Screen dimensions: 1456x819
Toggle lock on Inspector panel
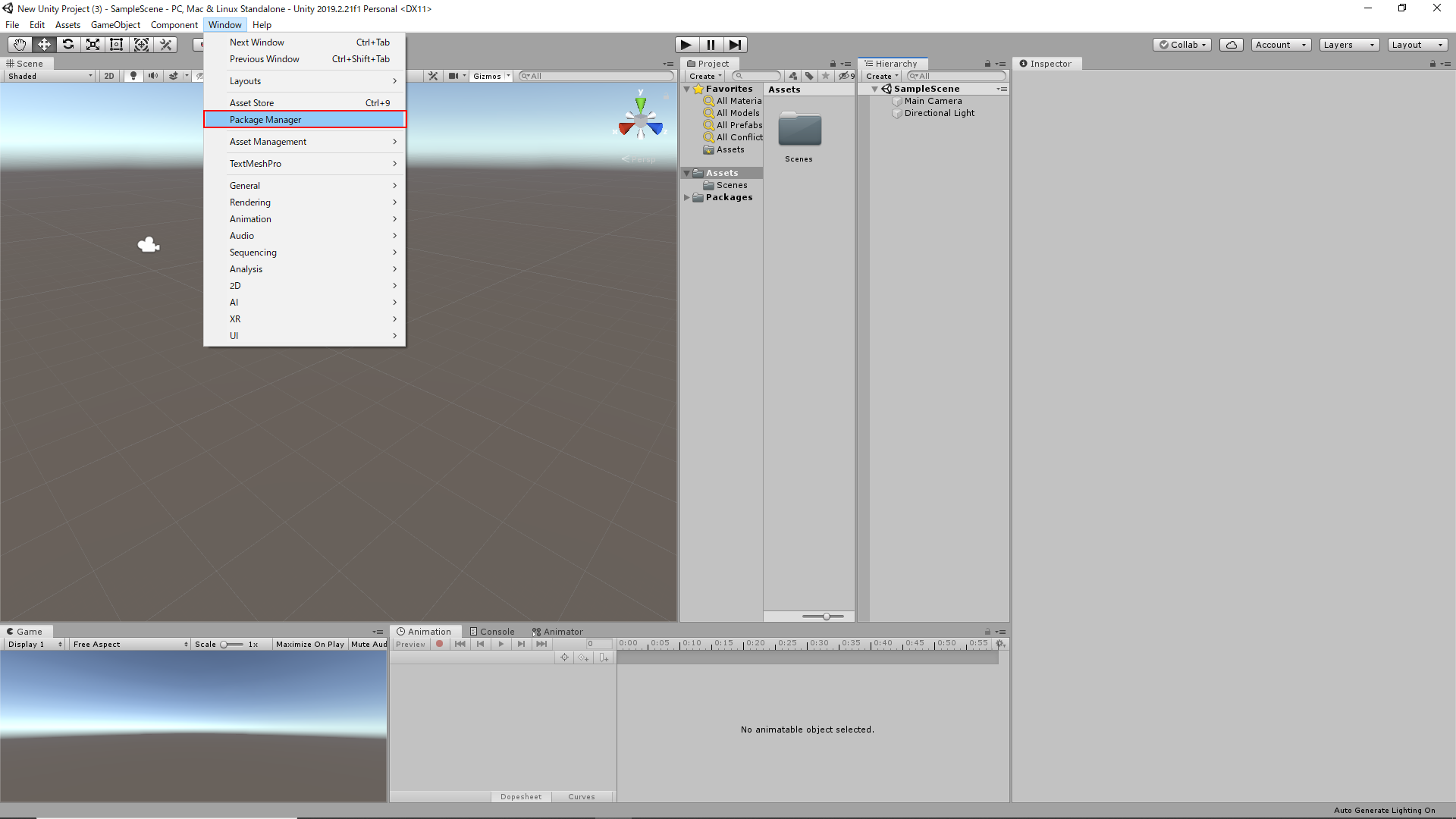[x=1432, y=64]
